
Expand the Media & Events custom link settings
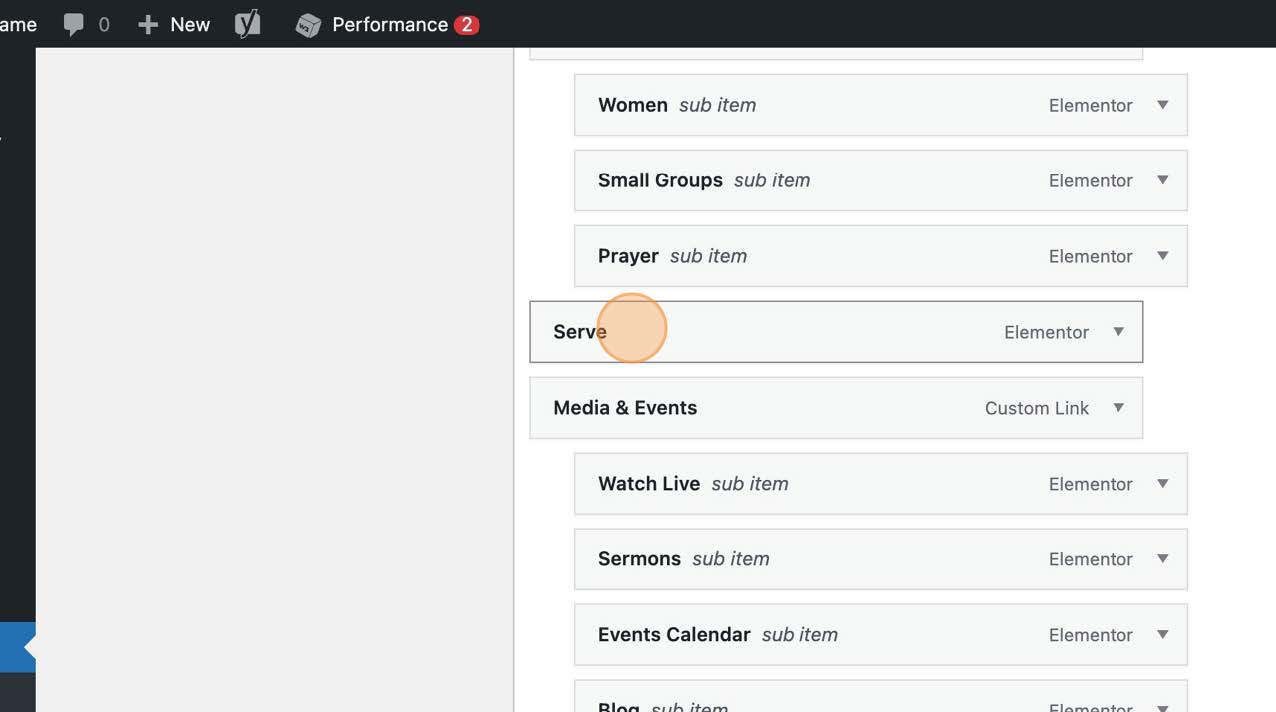tap(1118, 407)
